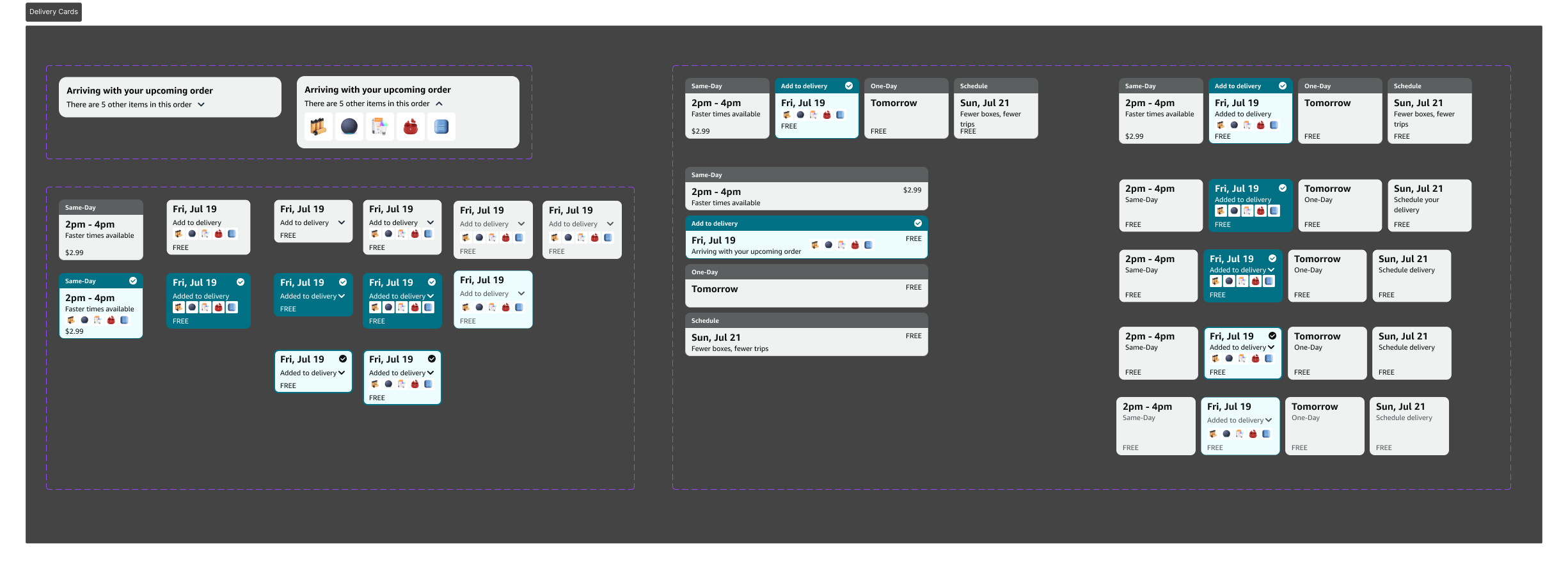The image size is (1568, 569).
Task: Click the large red earbuds thumbnail in the expanded order card
Action: pos(410,127)
